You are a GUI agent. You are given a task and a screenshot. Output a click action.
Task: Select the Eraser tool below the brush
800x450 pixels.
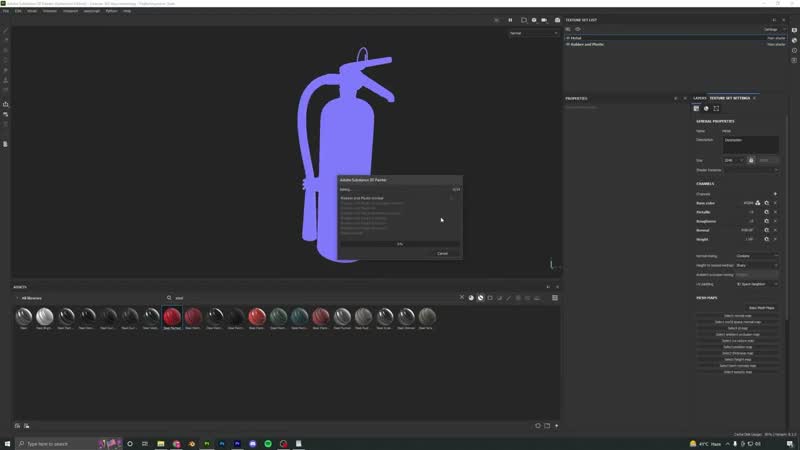click(x=6, y=40)
